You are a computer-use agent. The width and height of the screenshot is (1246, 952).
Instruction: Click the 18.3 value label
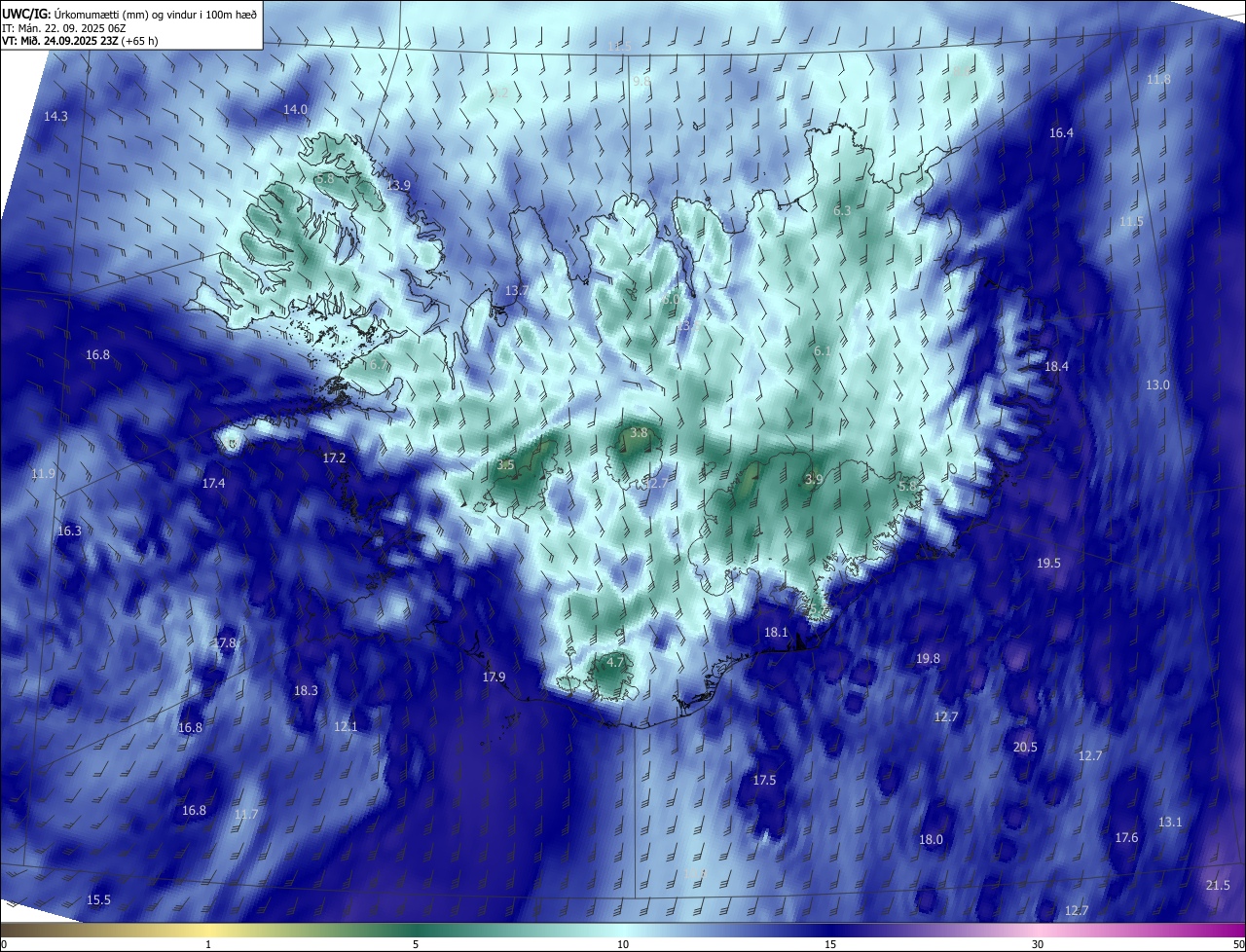coord(306,690)
